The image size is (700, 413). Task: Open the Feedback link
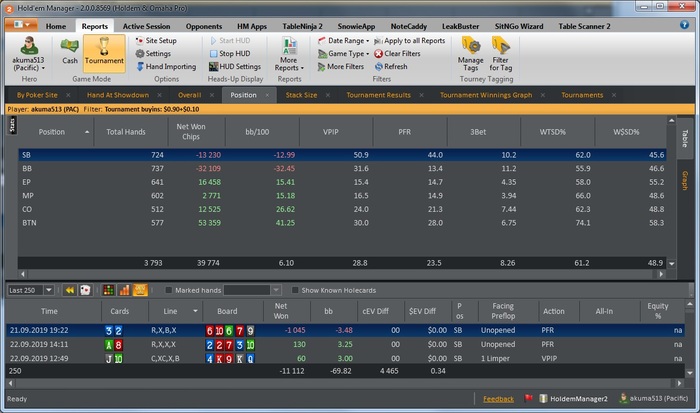[x=498, y=399]
